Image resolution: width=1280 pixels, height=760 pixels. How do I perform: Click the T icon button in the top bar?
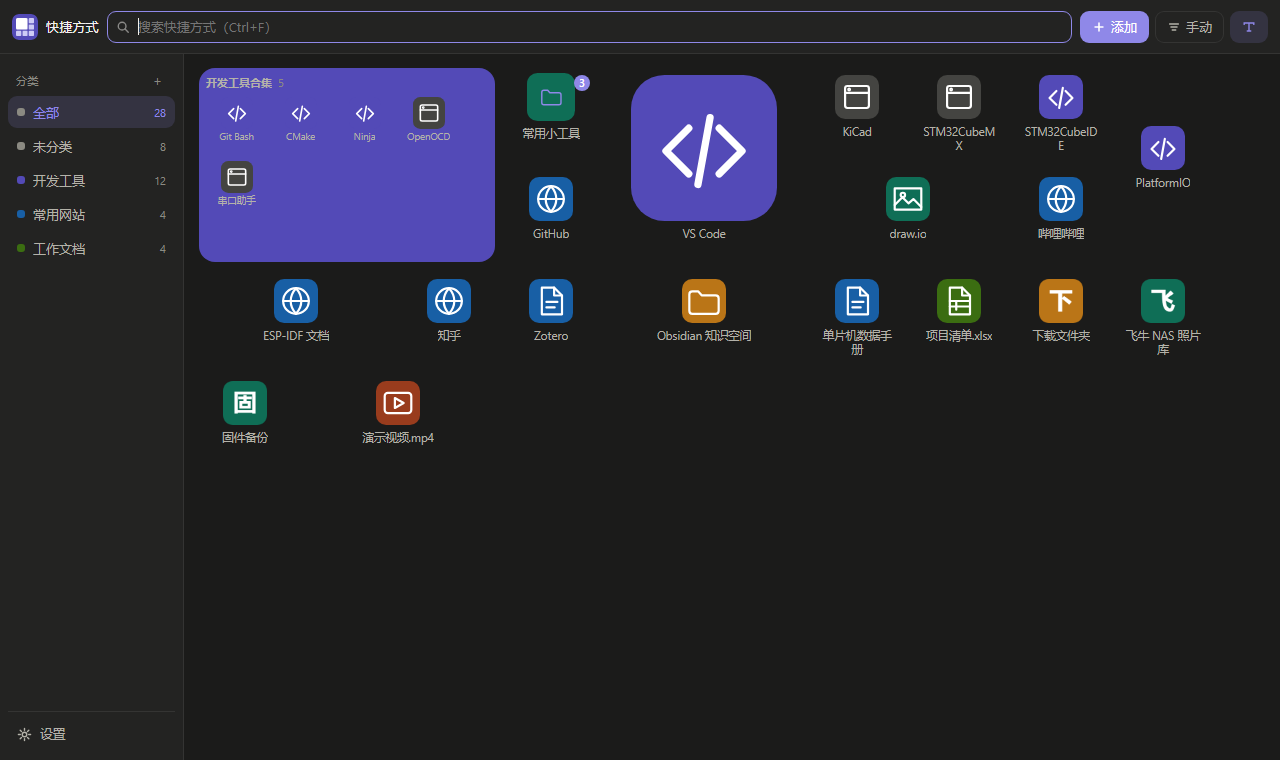pos(1249,27)
